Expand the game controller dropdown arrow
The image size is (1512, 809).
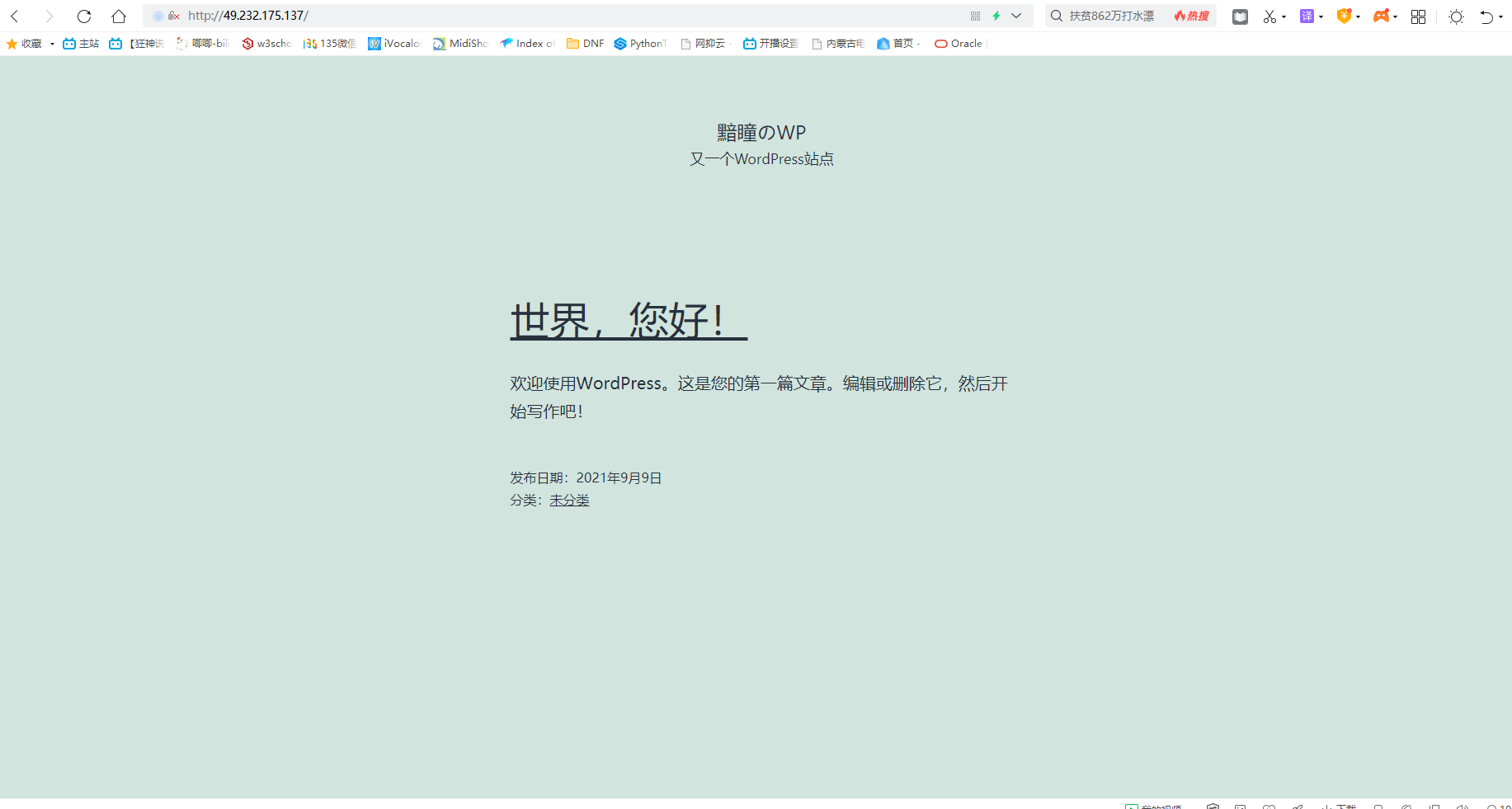coord(1396,17)
